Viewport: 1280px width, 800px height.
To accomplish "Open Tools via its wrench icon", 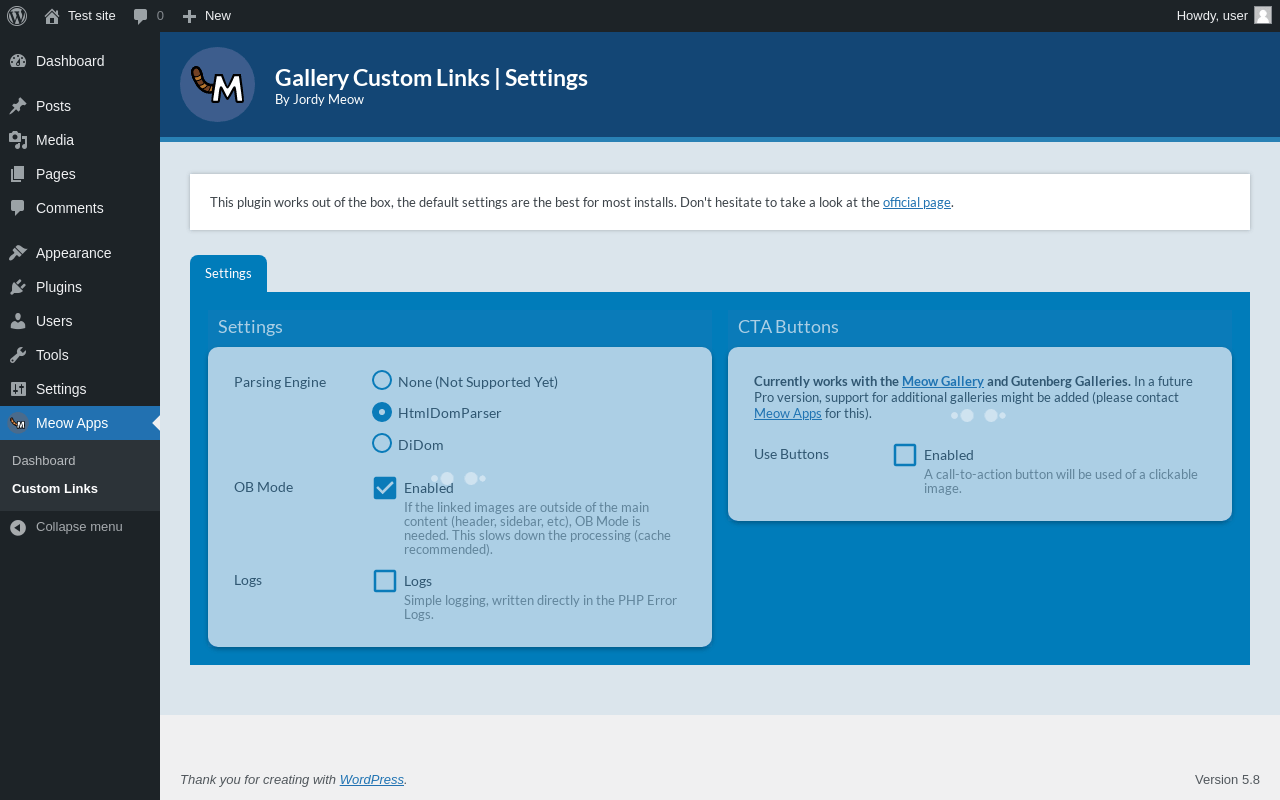I will 18,355.
